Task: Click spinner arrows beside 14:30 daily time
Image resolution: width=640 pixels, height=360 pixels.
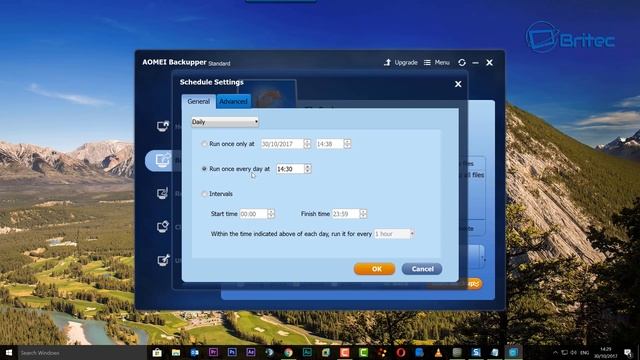Action: click(x=308, y=169)
